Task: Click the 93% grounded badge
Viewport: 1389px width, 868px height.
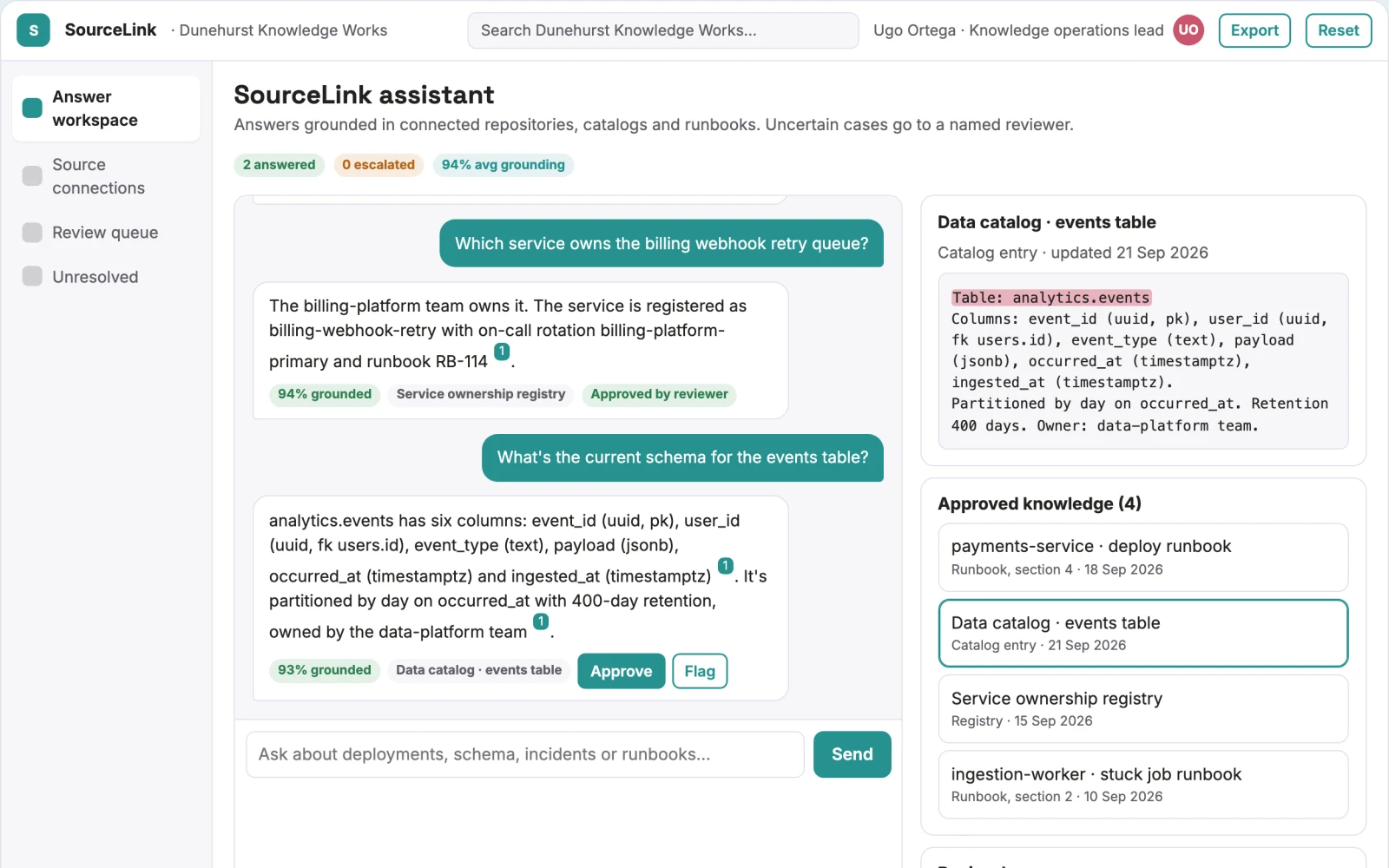Action: coord(325,670)
